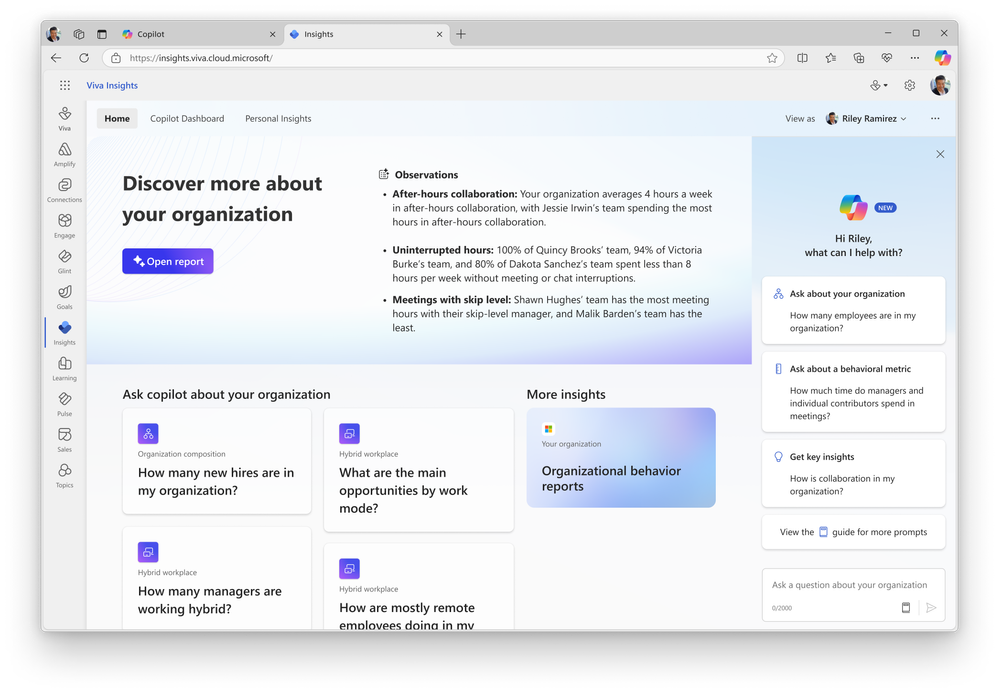
Task: Toggle browser split screen view
Action: coord(803,58)
